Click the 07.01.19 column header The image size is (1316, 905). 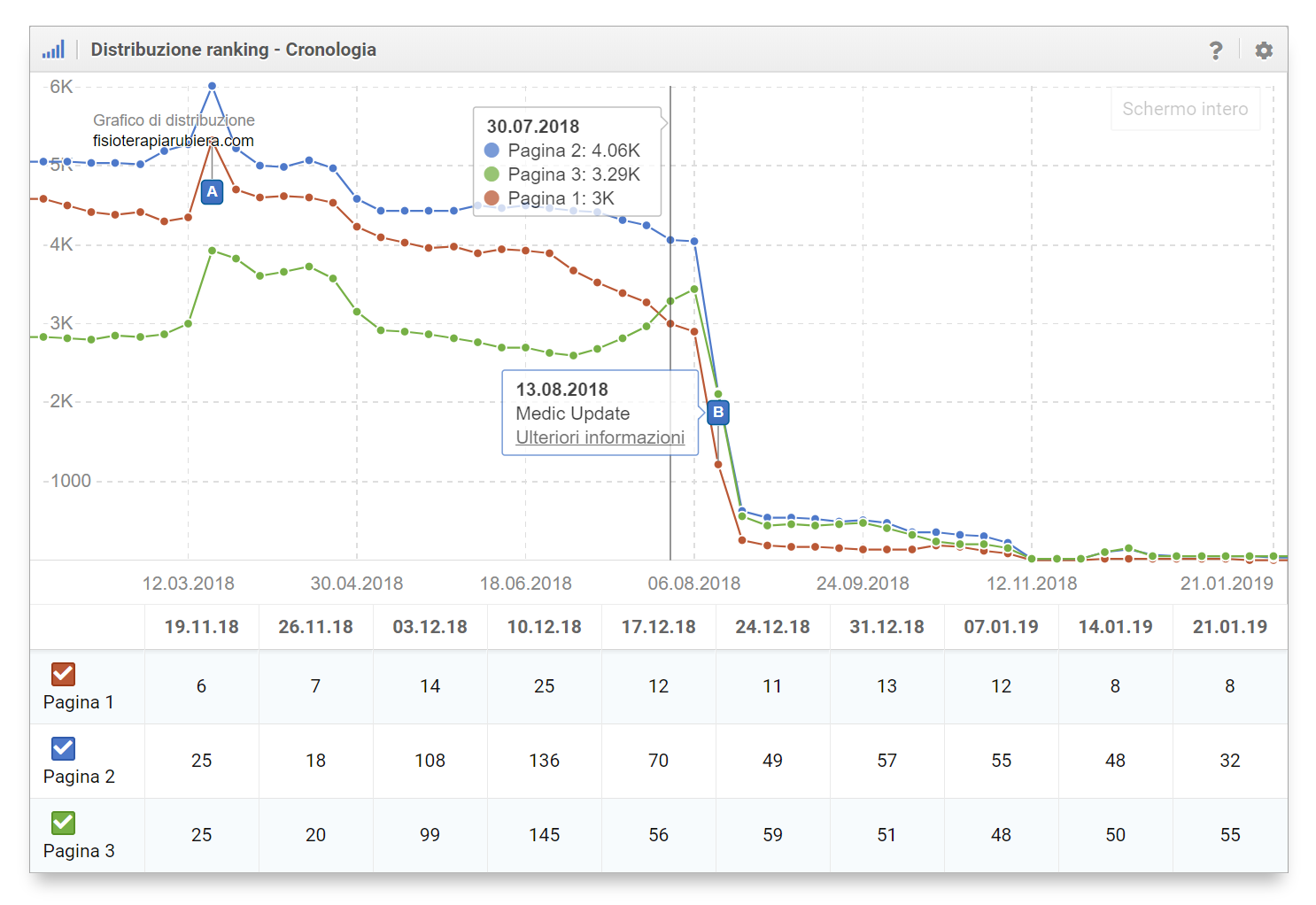click(x=1002, y=627)
